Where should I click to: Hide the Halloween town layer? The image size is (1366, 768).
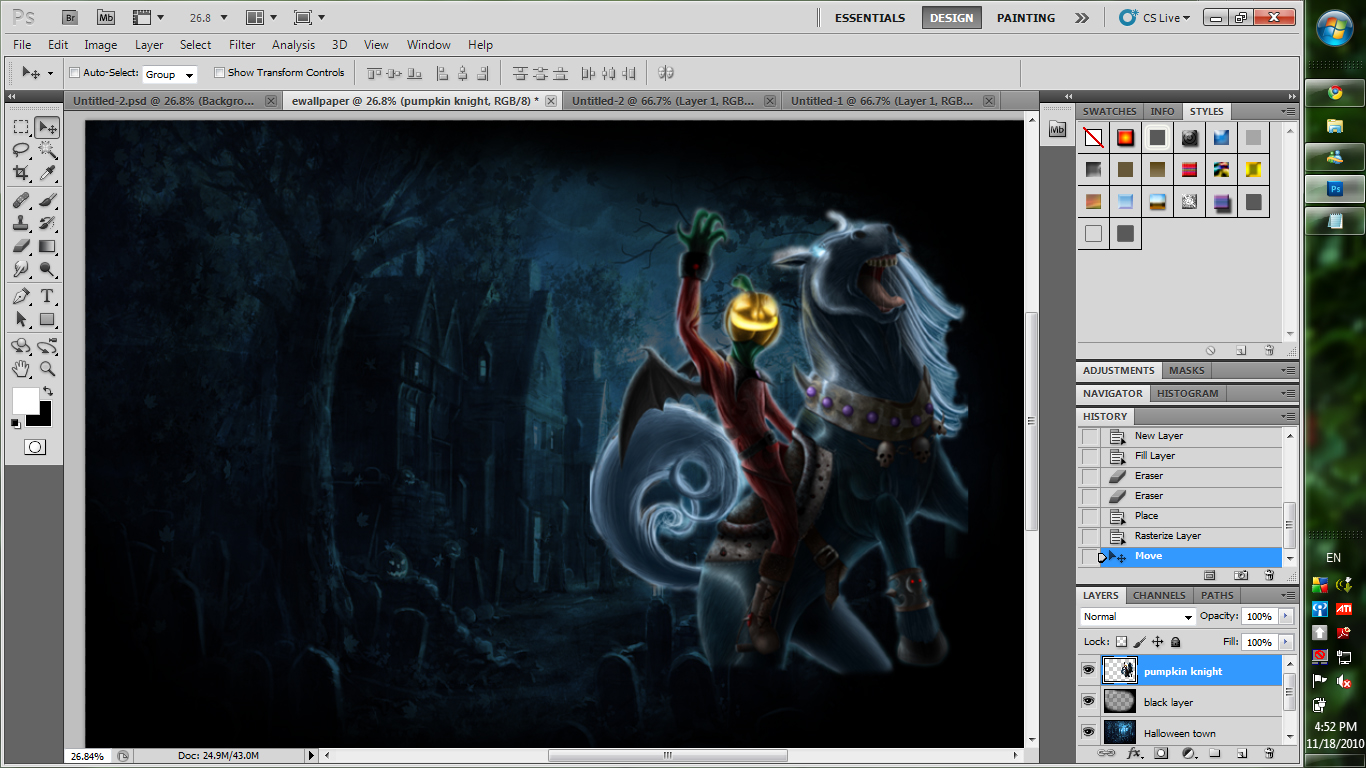tap(1089, 732)
